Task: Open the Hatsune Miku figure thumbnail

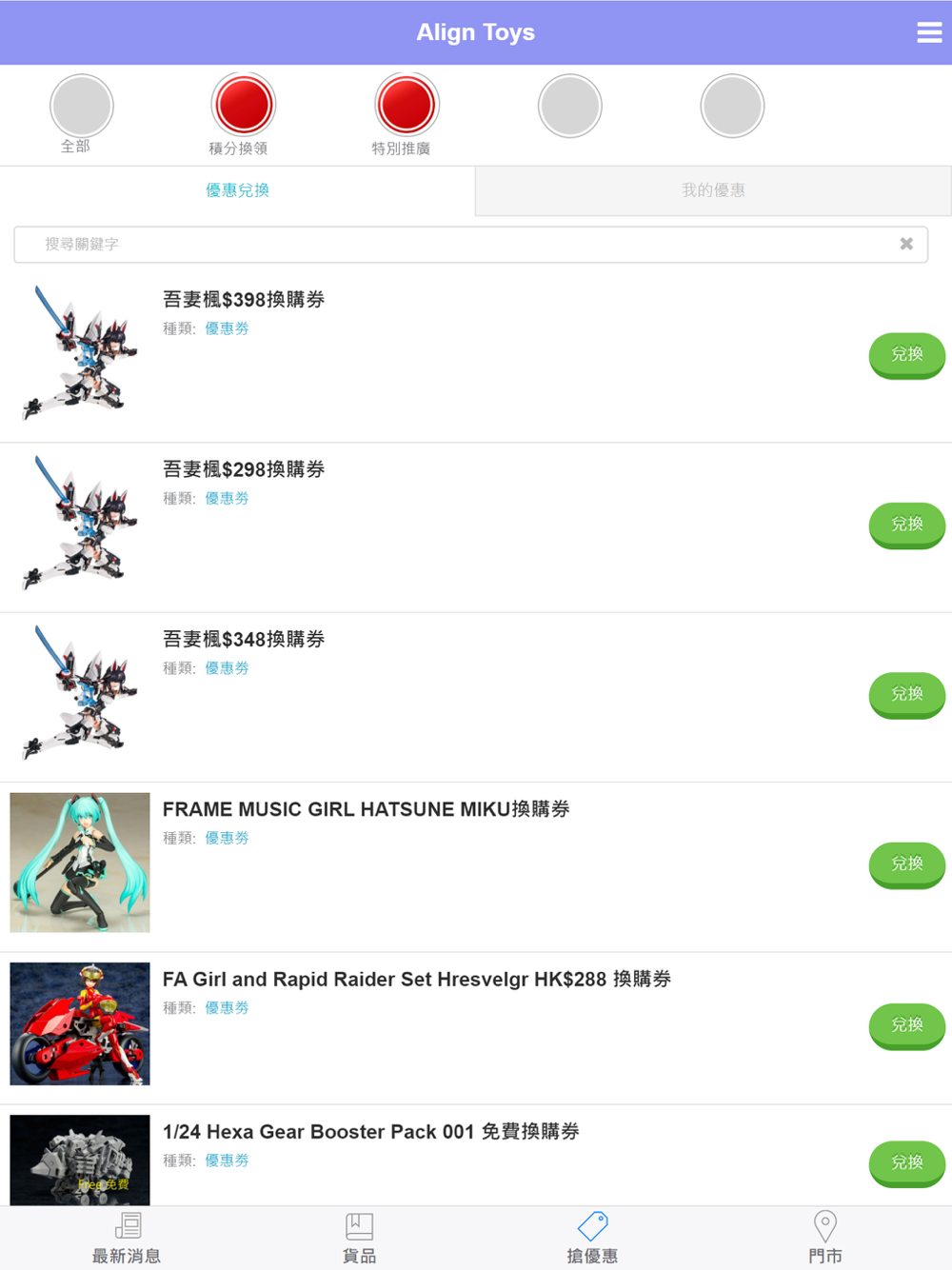Action: click(x=80, y=863)
